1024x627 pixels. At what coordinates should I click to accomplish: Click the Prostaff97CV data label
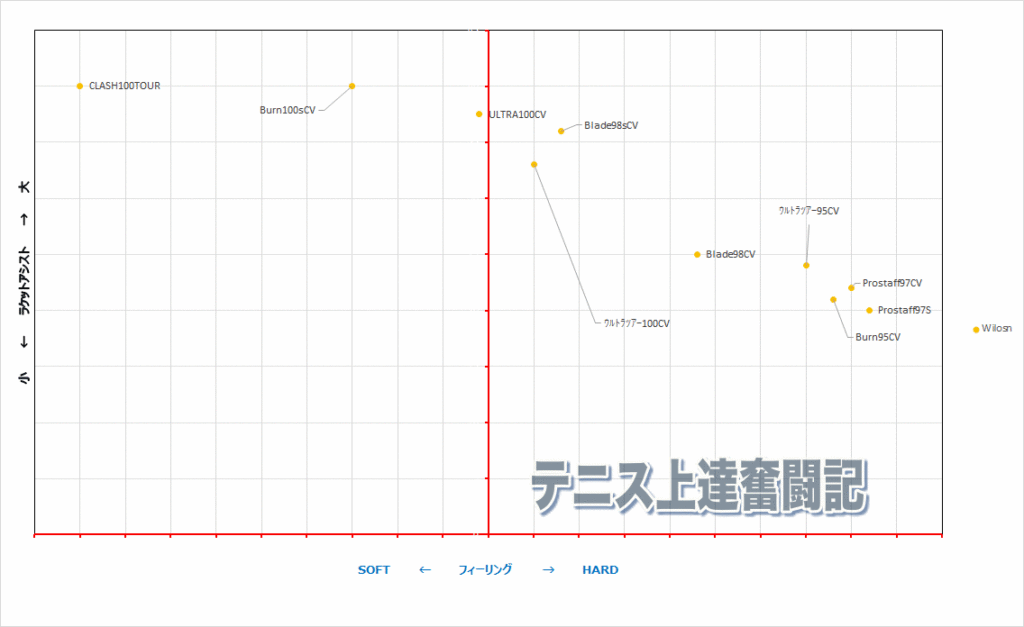[x=892, y=283]
